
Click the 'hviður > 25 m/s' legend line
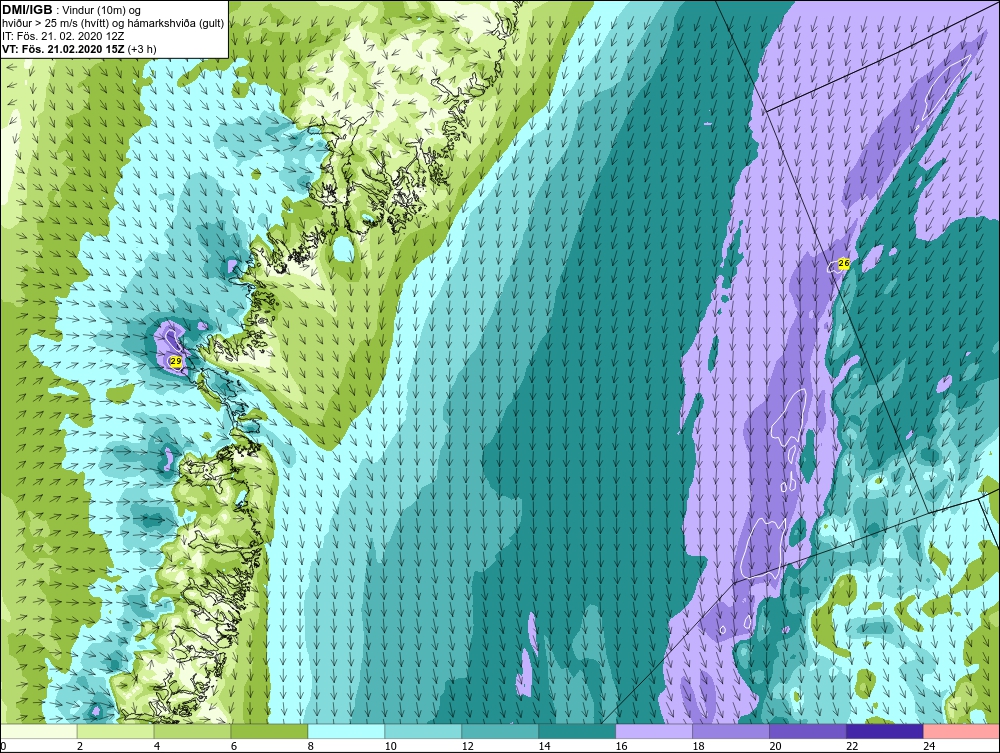pos(113,24)
